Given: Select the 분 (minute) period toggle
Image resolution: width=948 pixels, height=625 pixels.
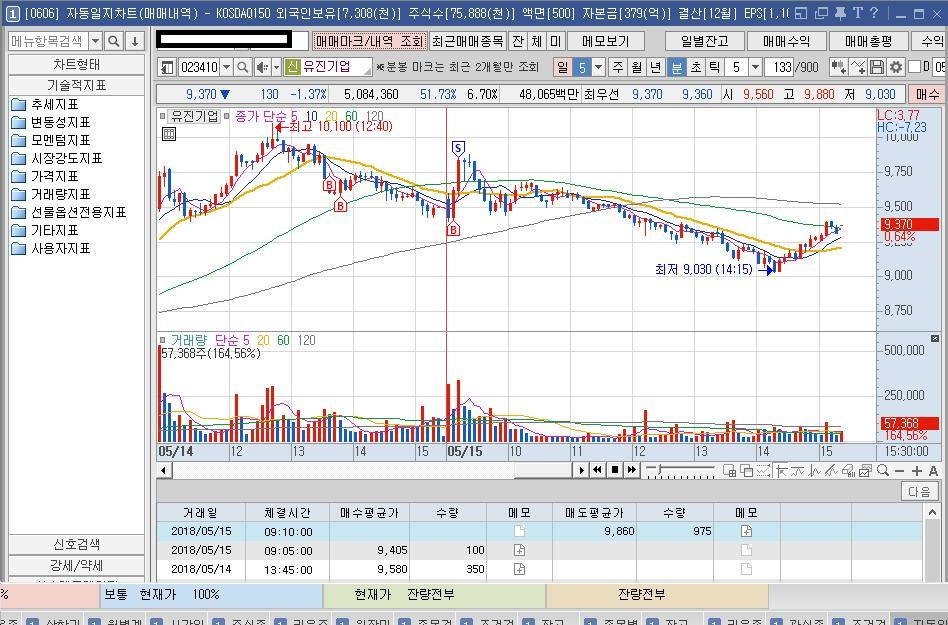Looking at the screenshot, I should tap(676, 67).
